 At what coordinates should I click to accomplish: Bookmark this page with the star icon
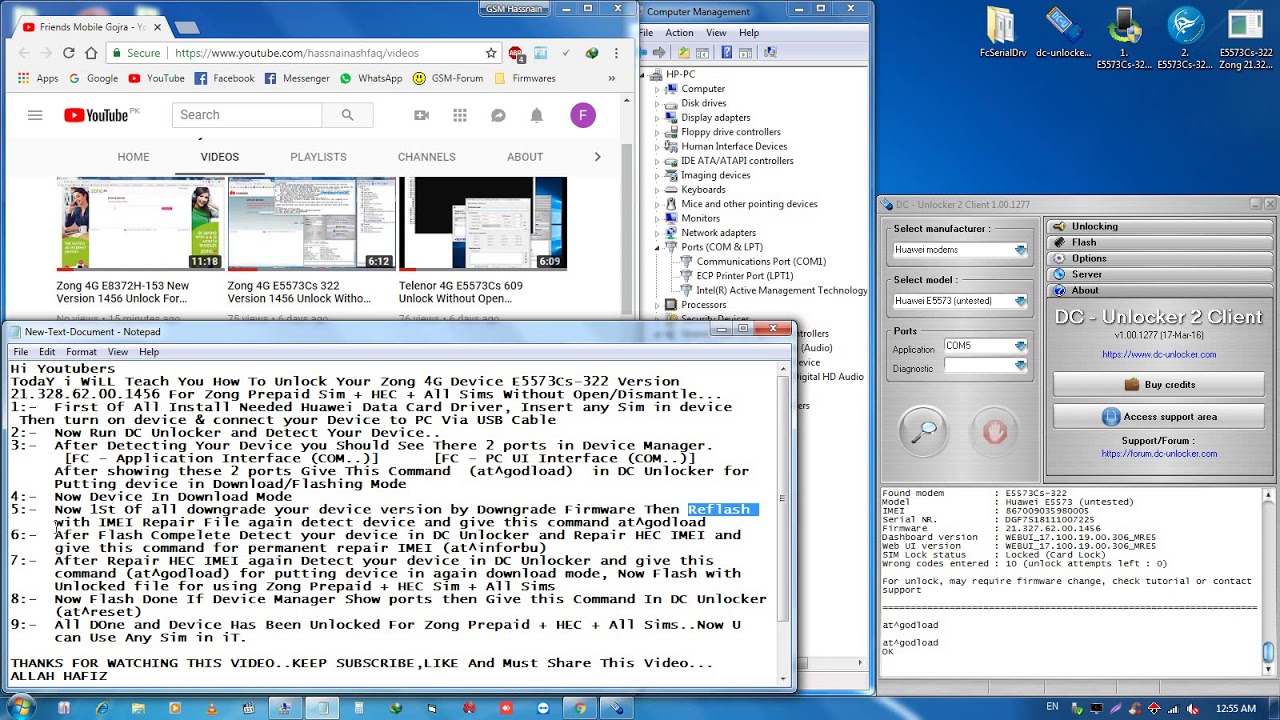(x=491, y=53)
